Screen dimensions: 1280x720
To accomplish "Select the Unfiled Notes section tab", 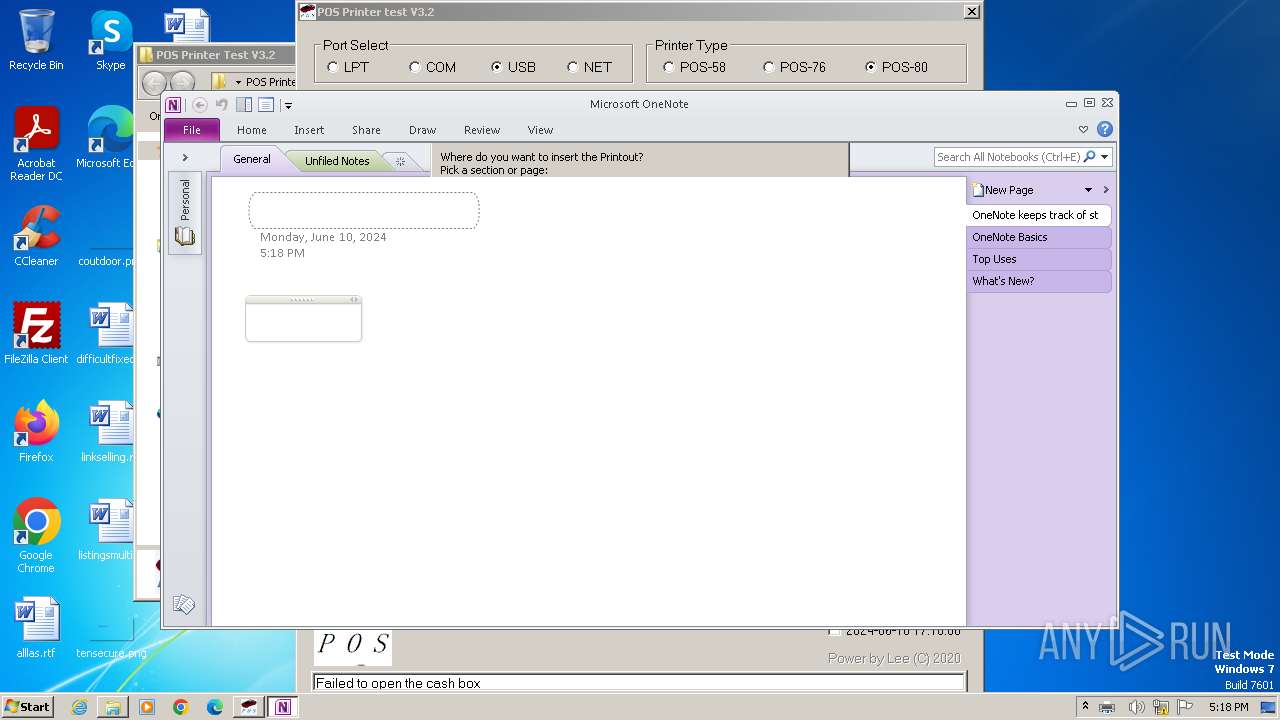I will [x=337, y=160].
